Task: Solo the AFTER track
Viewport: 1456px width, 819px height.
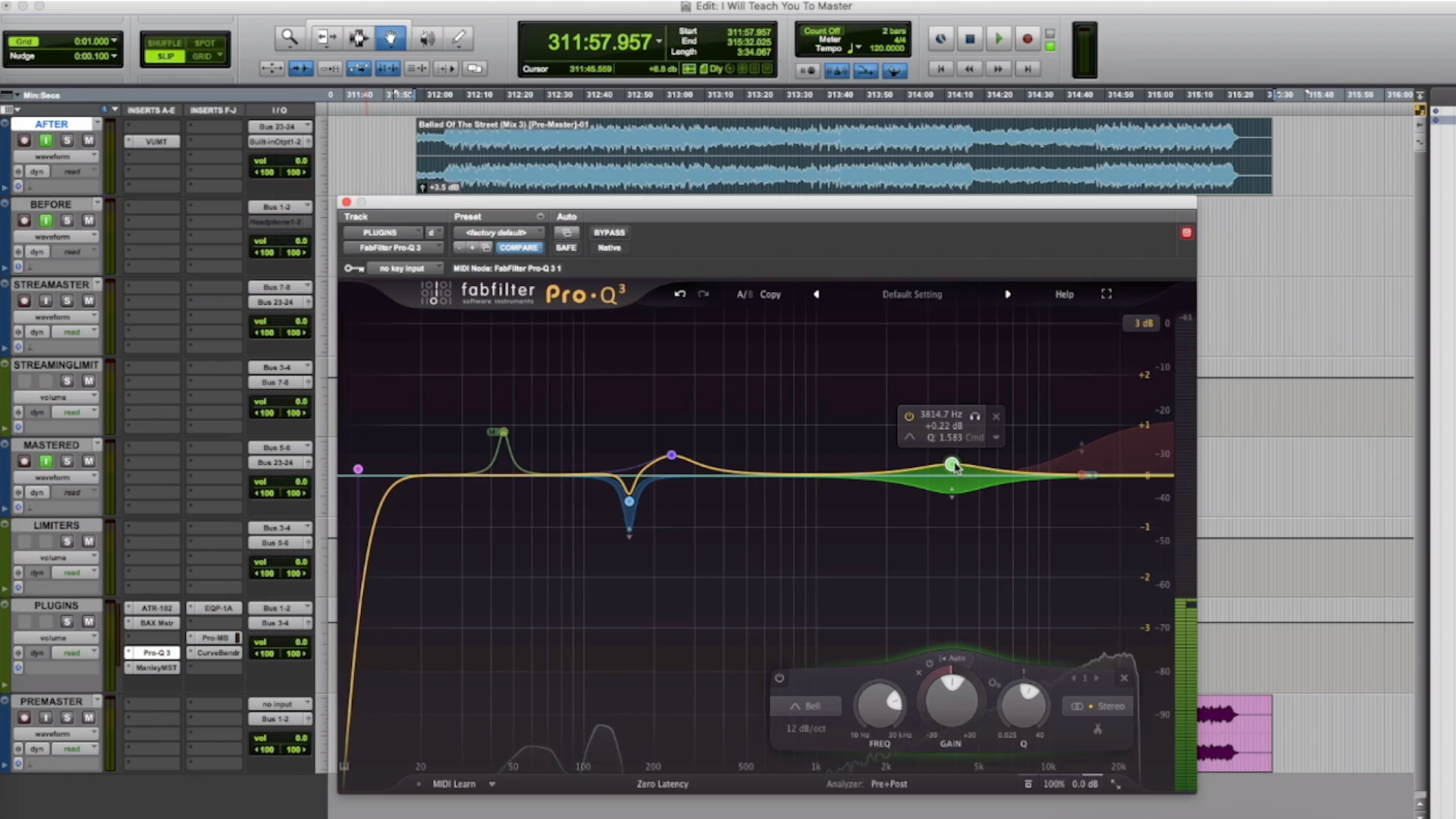Action: click(67, 140)
